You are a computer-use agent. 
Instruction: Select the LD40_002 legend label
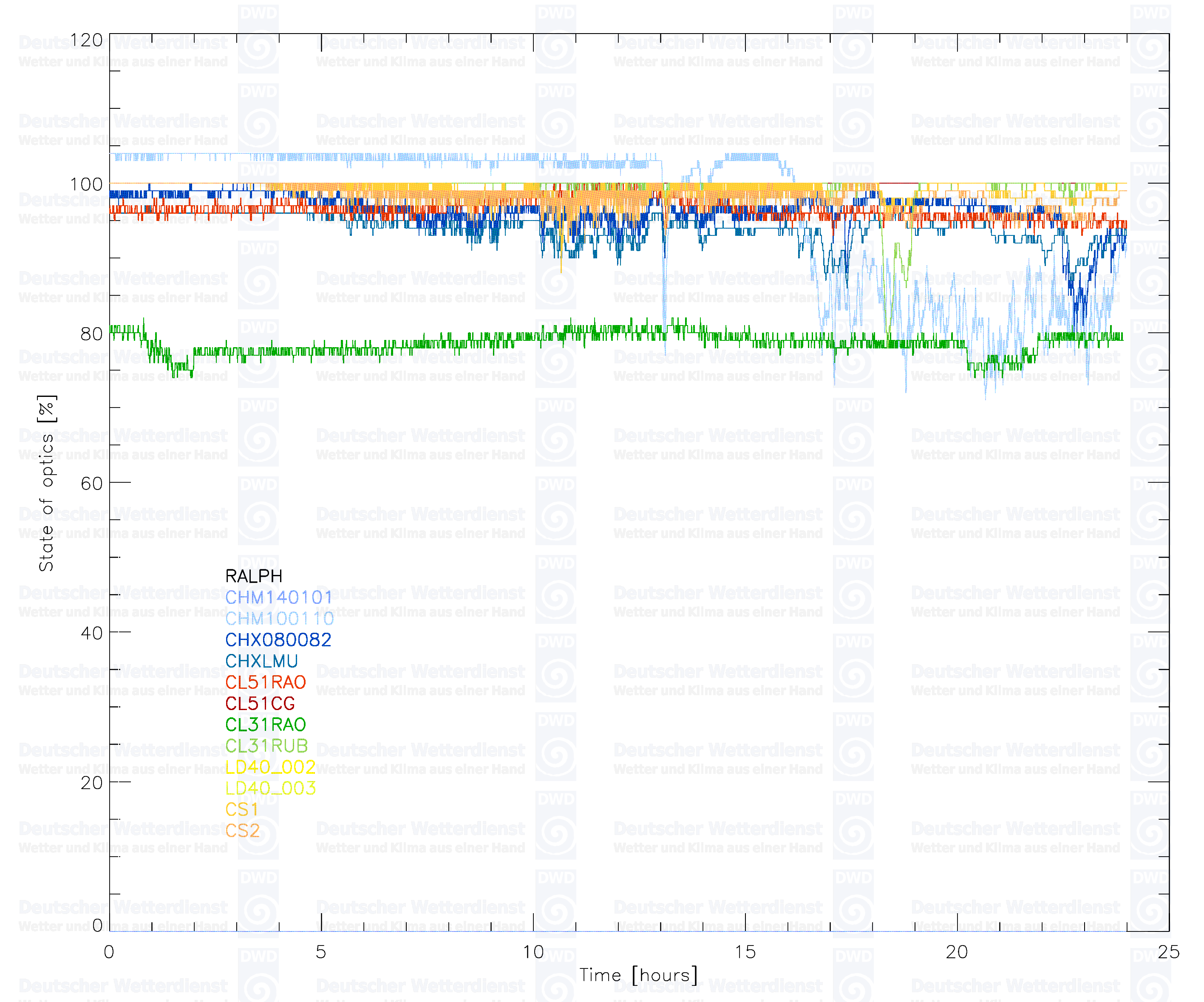coord(270,767)
